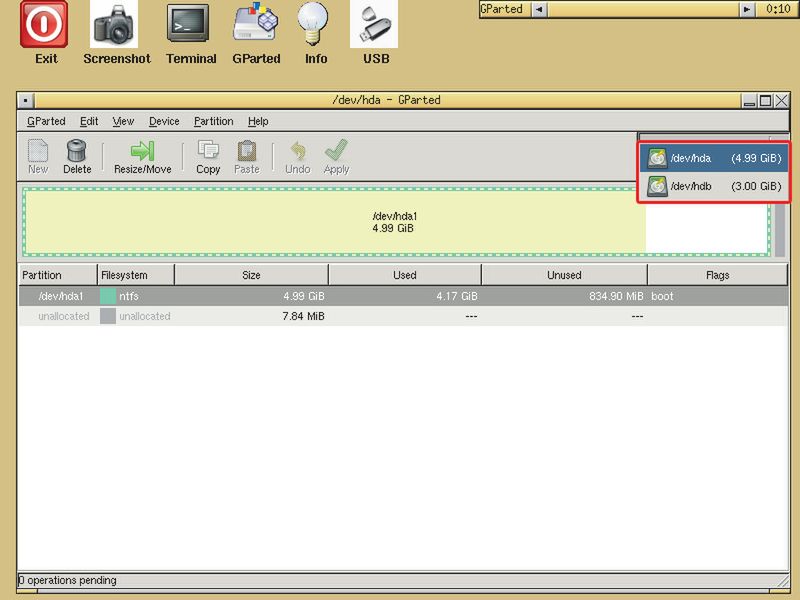This screenshot has height=600, width=800.
Task: Click the red Exit power icon
Action: tap(45, 24)
